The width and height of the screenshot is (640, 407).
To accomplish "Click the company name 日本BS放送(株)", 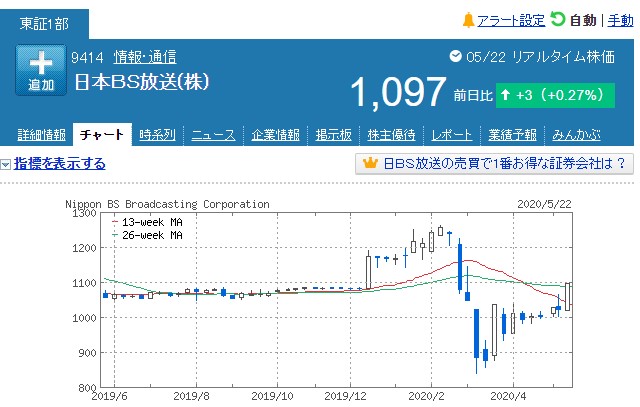I will (142, 82).
